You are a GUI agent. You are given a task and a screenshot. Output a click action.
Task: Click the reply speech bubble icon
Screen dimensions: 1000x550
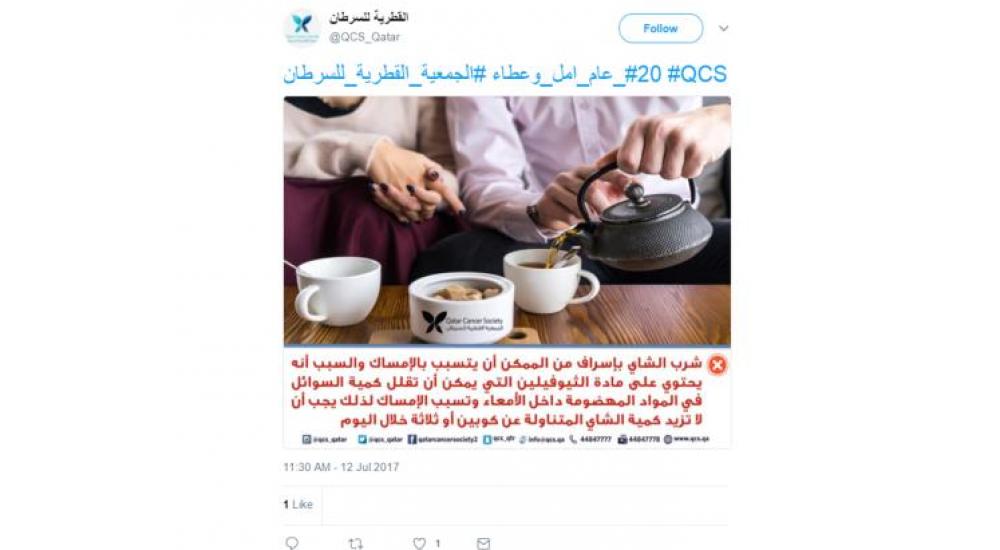292,543
